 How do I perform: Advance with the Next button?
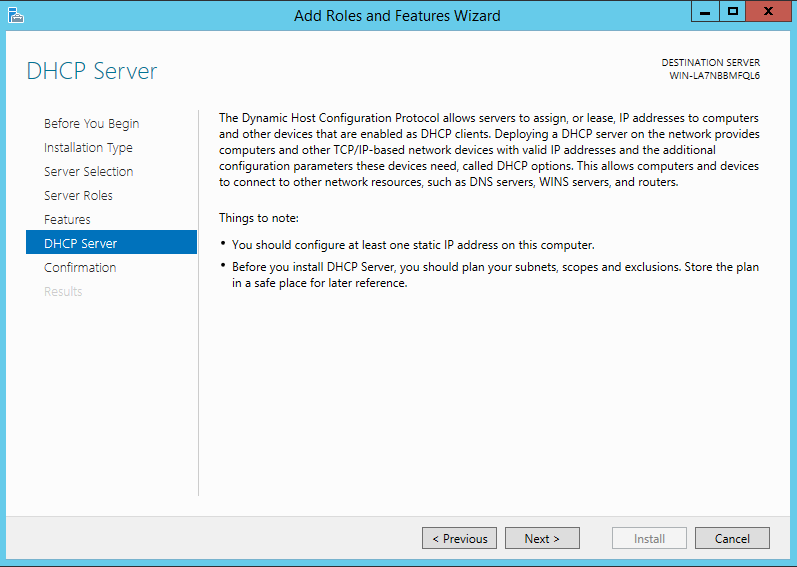[x=542, y=538]
